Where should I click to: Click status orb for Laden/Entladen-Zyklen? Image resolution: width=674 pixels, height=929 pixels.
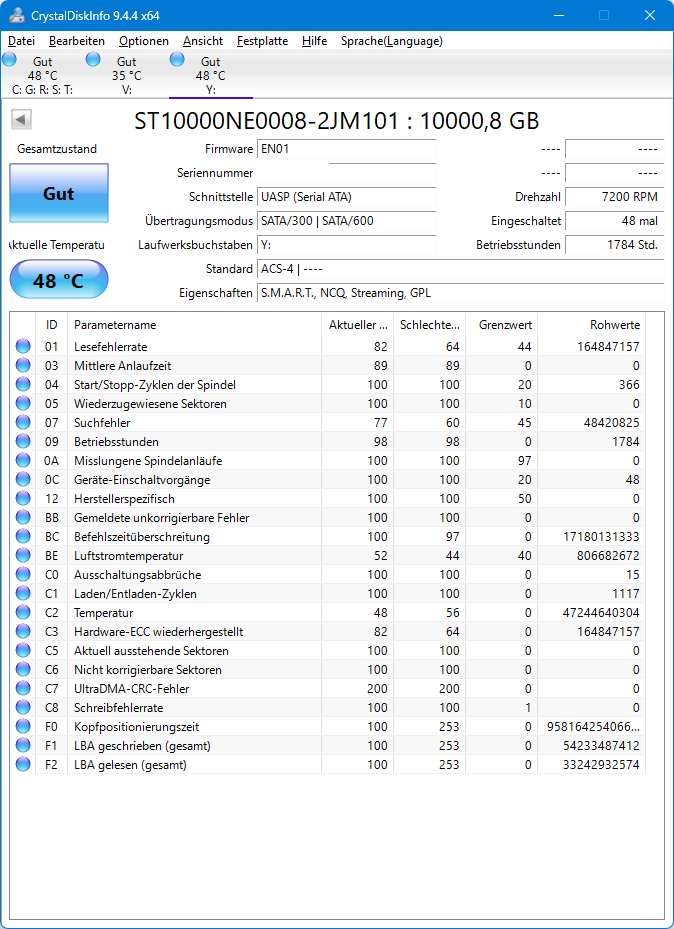(x=23, y=594)
